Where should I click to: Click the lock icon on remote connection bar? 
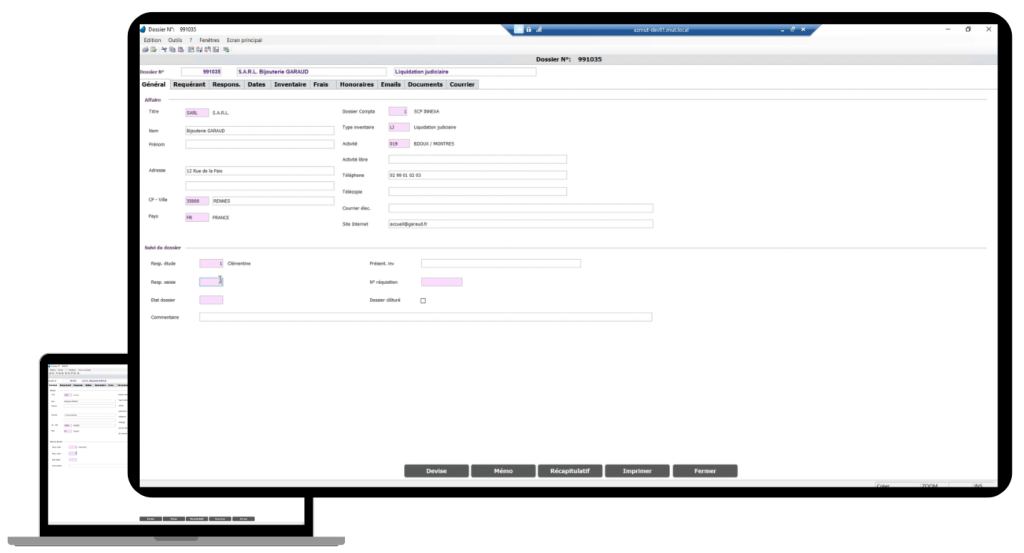coord(528,29)
